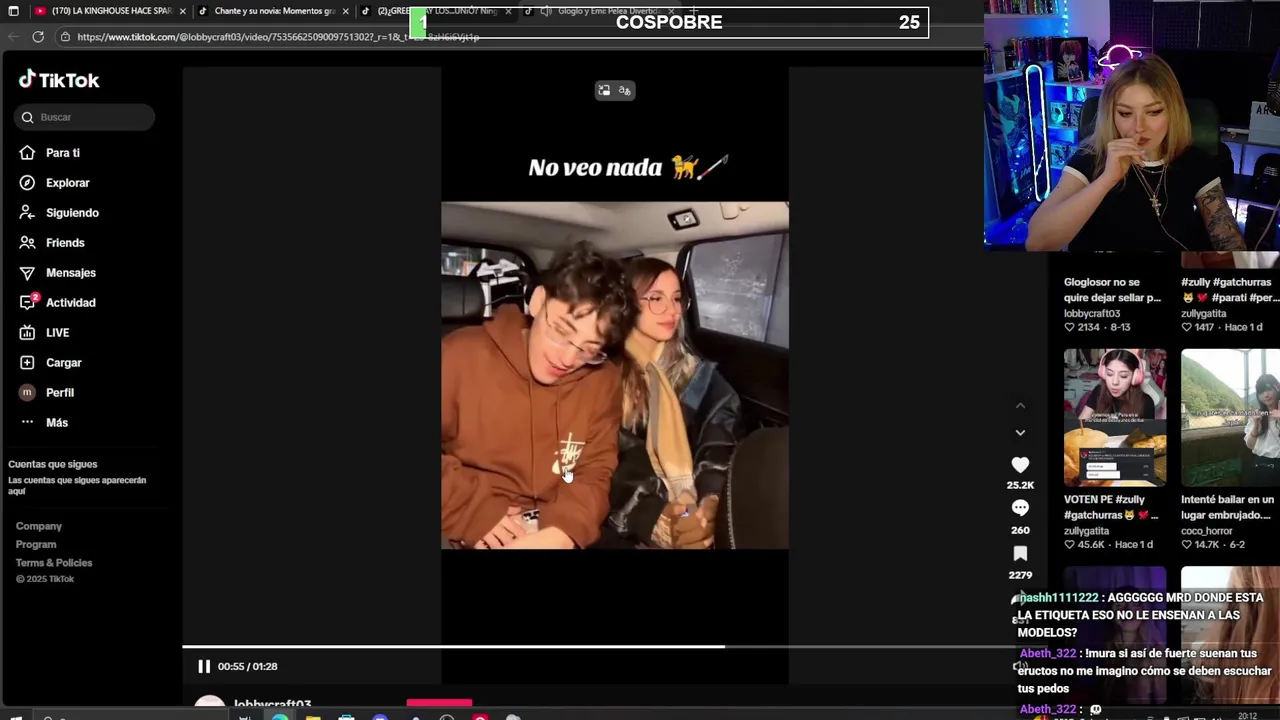Go to previous video up arrow

tap(1020, 405)
